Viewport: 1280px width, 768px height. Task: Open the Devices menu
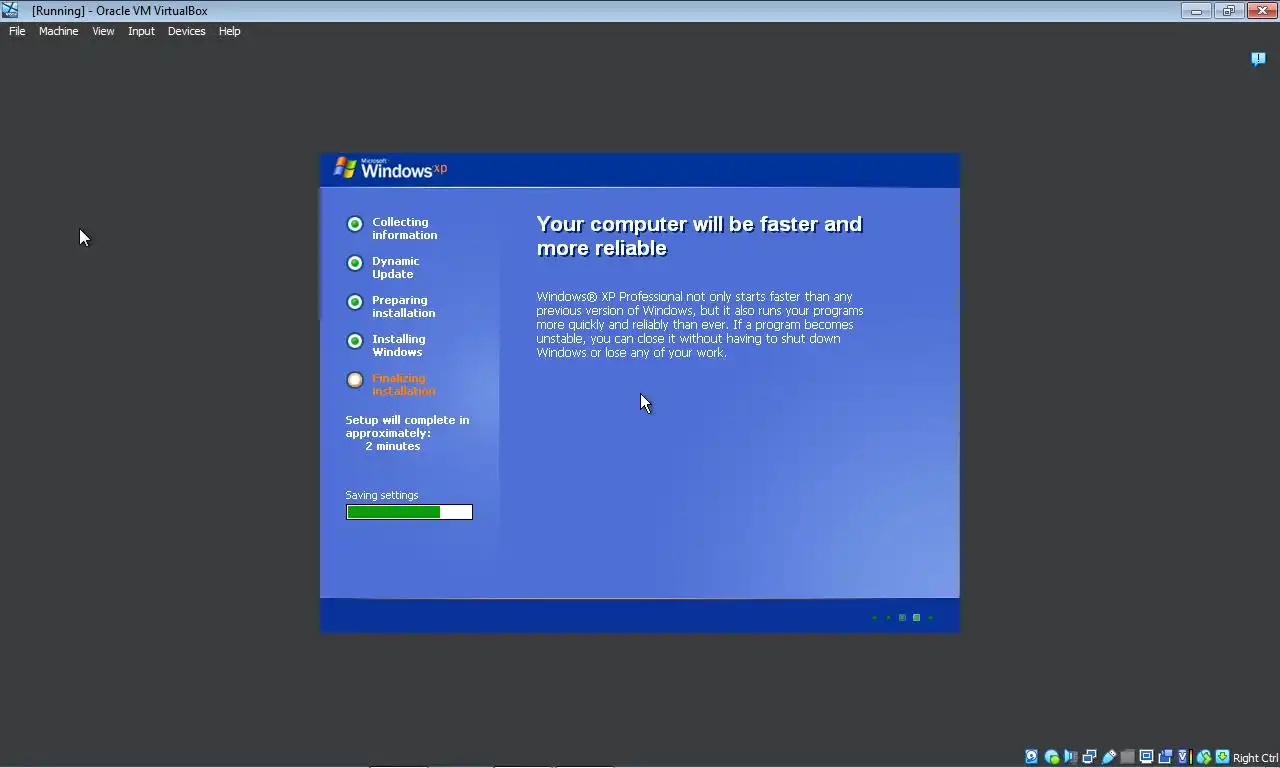186,31
